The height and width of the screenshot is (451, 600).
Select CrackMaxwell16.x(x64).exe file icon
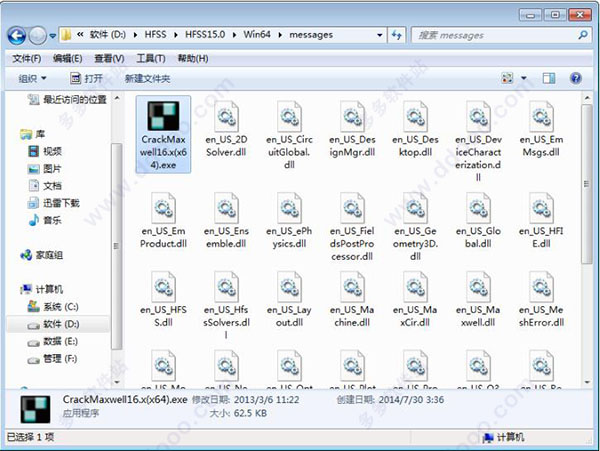point(163,116)
